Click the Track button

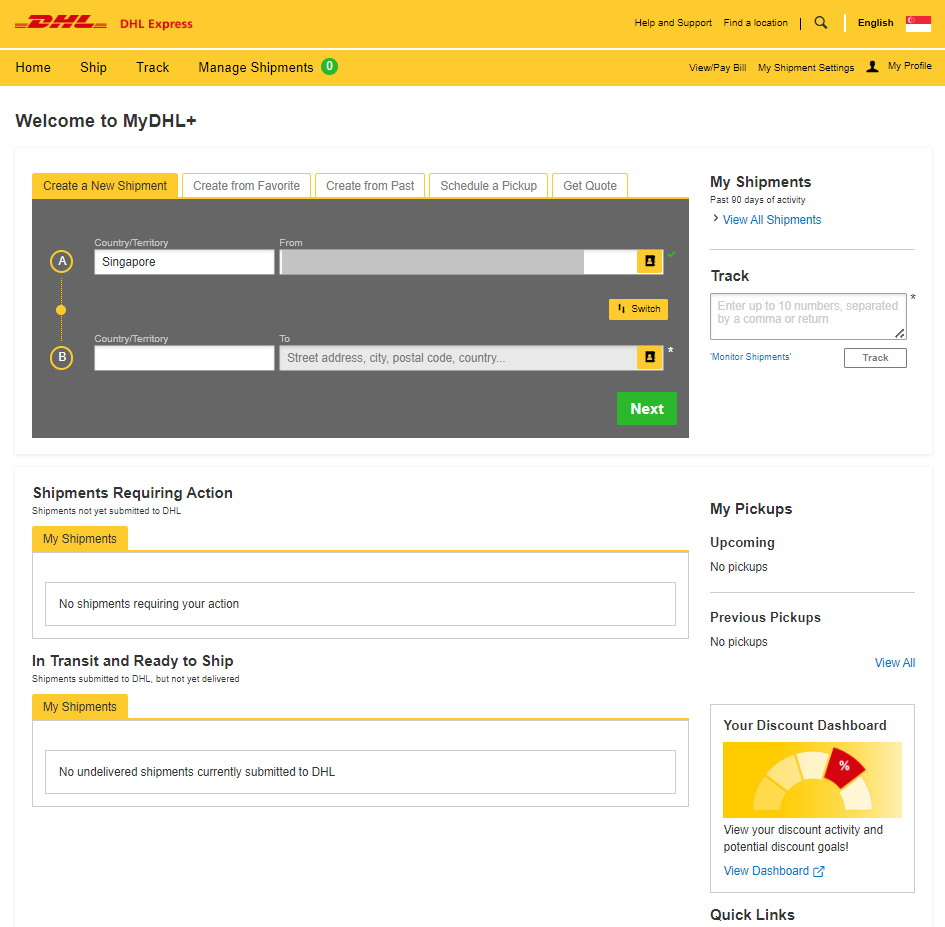tap(875, 358)
